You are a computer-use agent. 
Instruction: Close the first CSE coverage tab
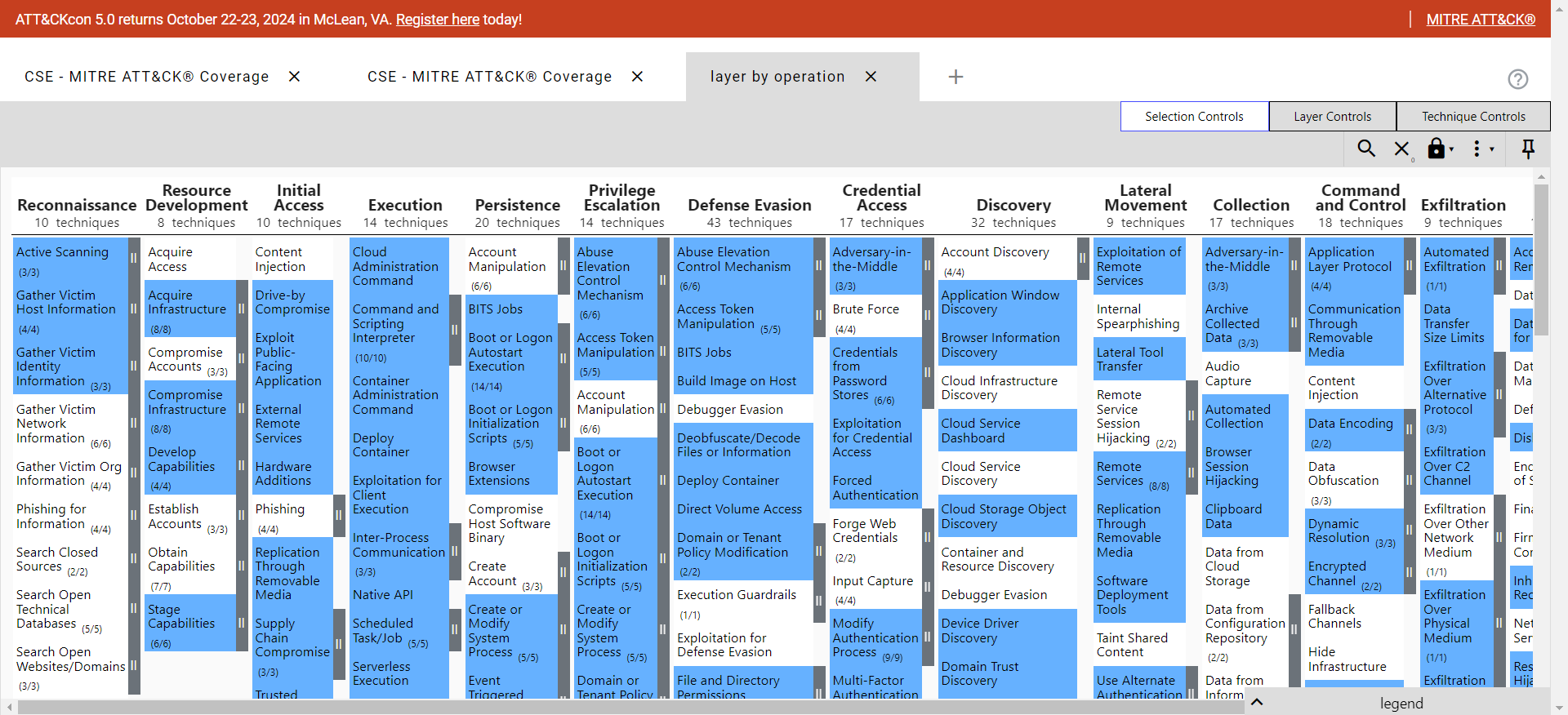pyautogui.click(x=295, y=77)
